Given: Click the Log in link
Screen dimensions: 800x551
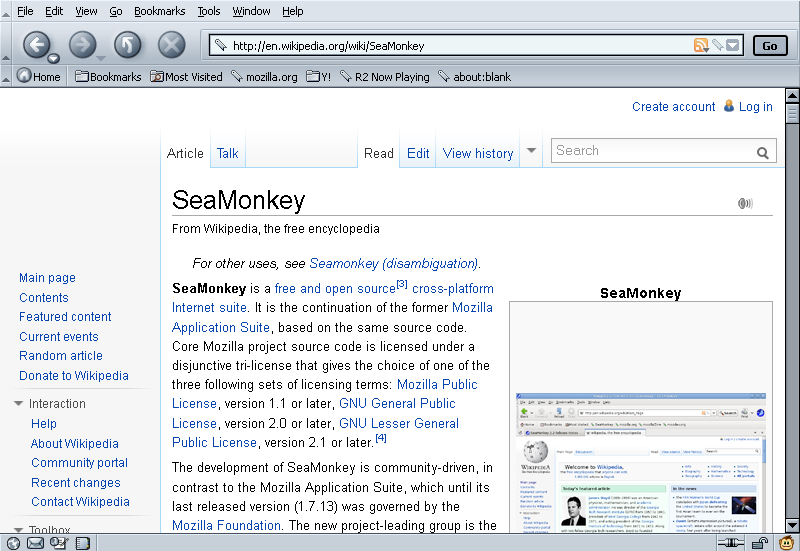Looking at the screenshot, I should [x=756, y=107].
